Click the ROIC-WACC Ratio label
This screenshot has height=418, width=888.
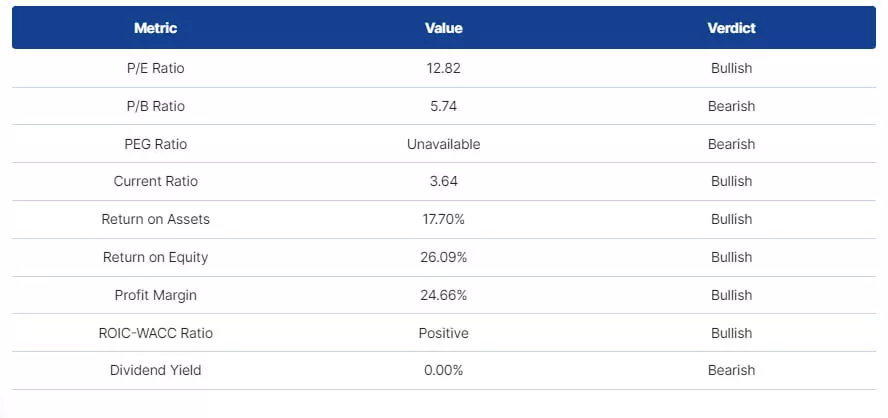(155, 333)
